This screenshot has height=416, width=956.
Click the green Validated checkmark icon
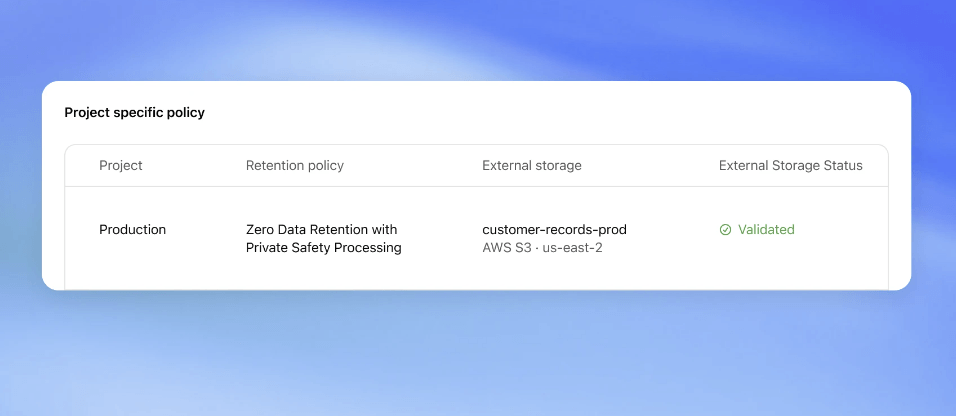point(725,230)
